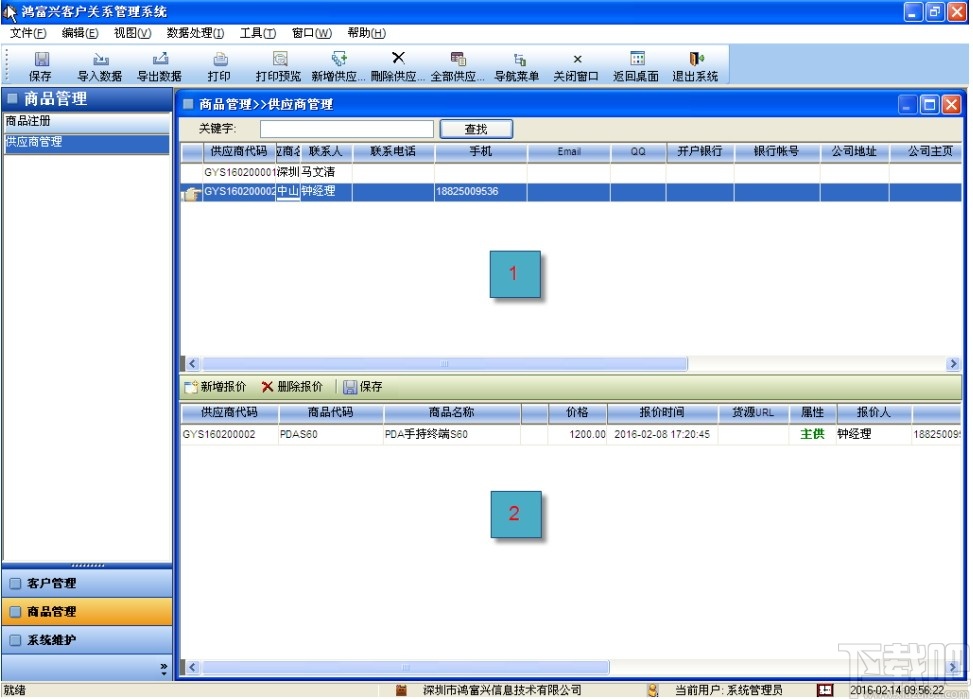Switch to the 系统维护 panel
Image resolution: width=973 pixels, height=699 pixels.
[87, 641]
